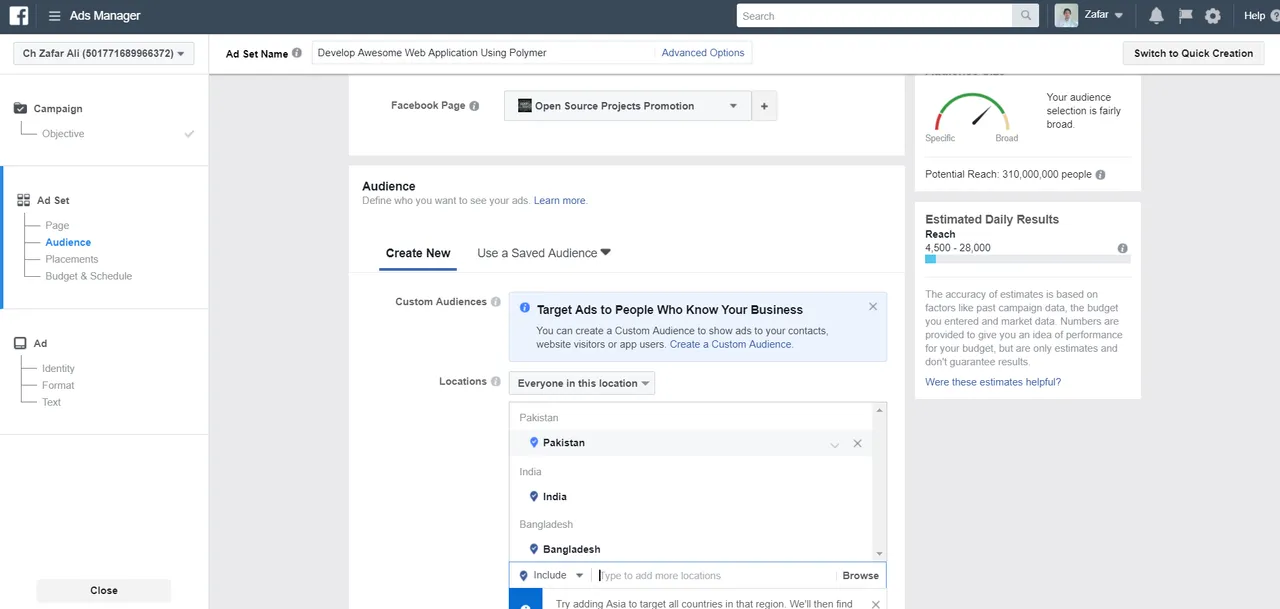This screenshot has width=1280, height=609.
Task: Click the top Search input field
Action: [x=875, y=16]
